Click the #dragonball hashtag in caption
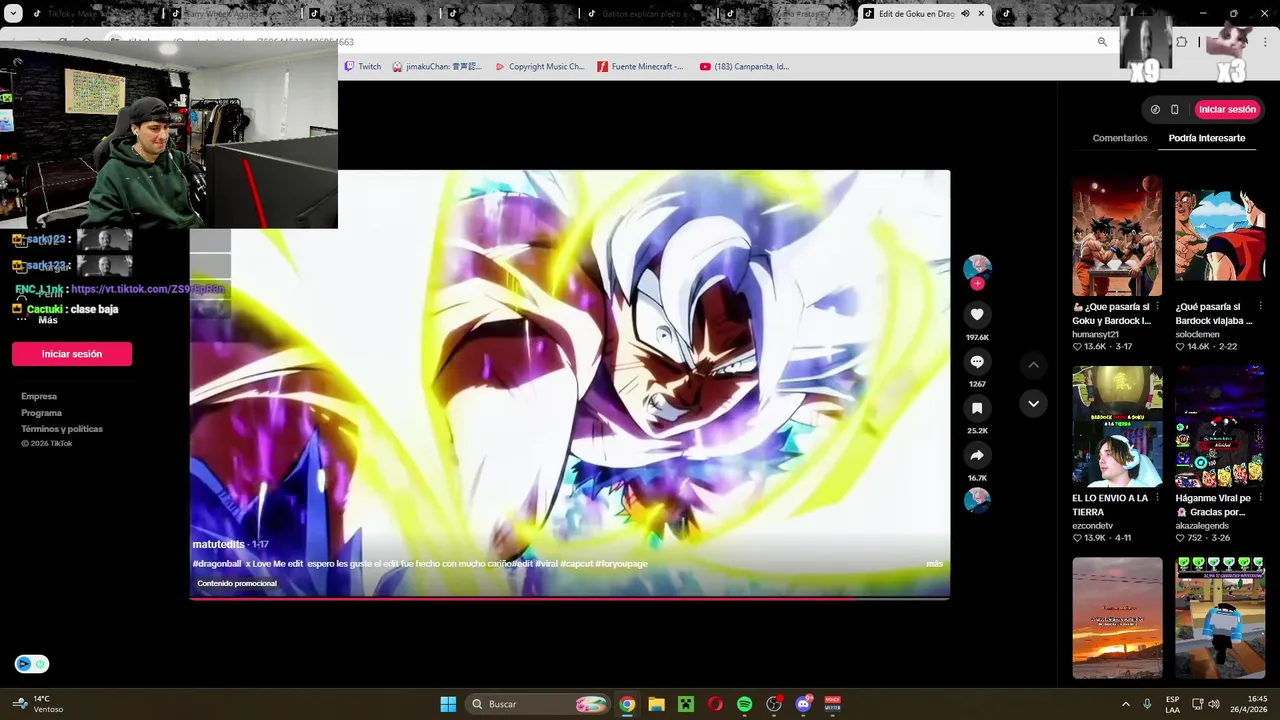The image size is (1280, 720). (x=217, y=564)
